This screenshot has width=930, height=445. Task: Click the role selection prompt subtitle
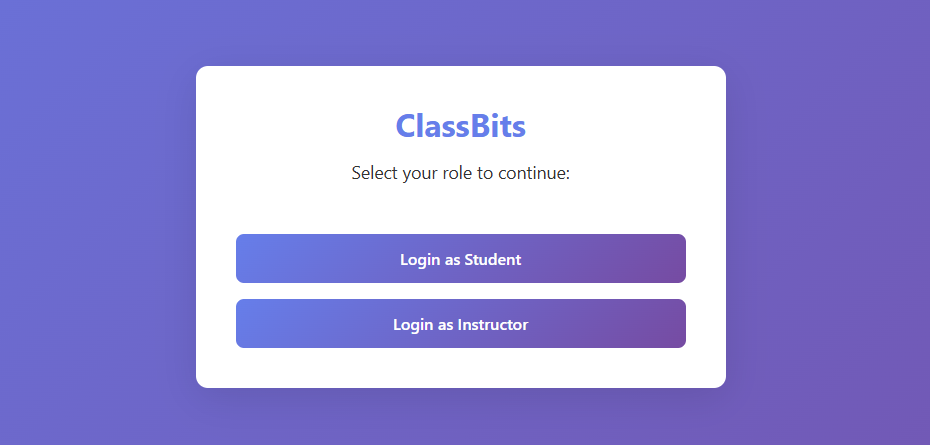[x=460, y=173]
